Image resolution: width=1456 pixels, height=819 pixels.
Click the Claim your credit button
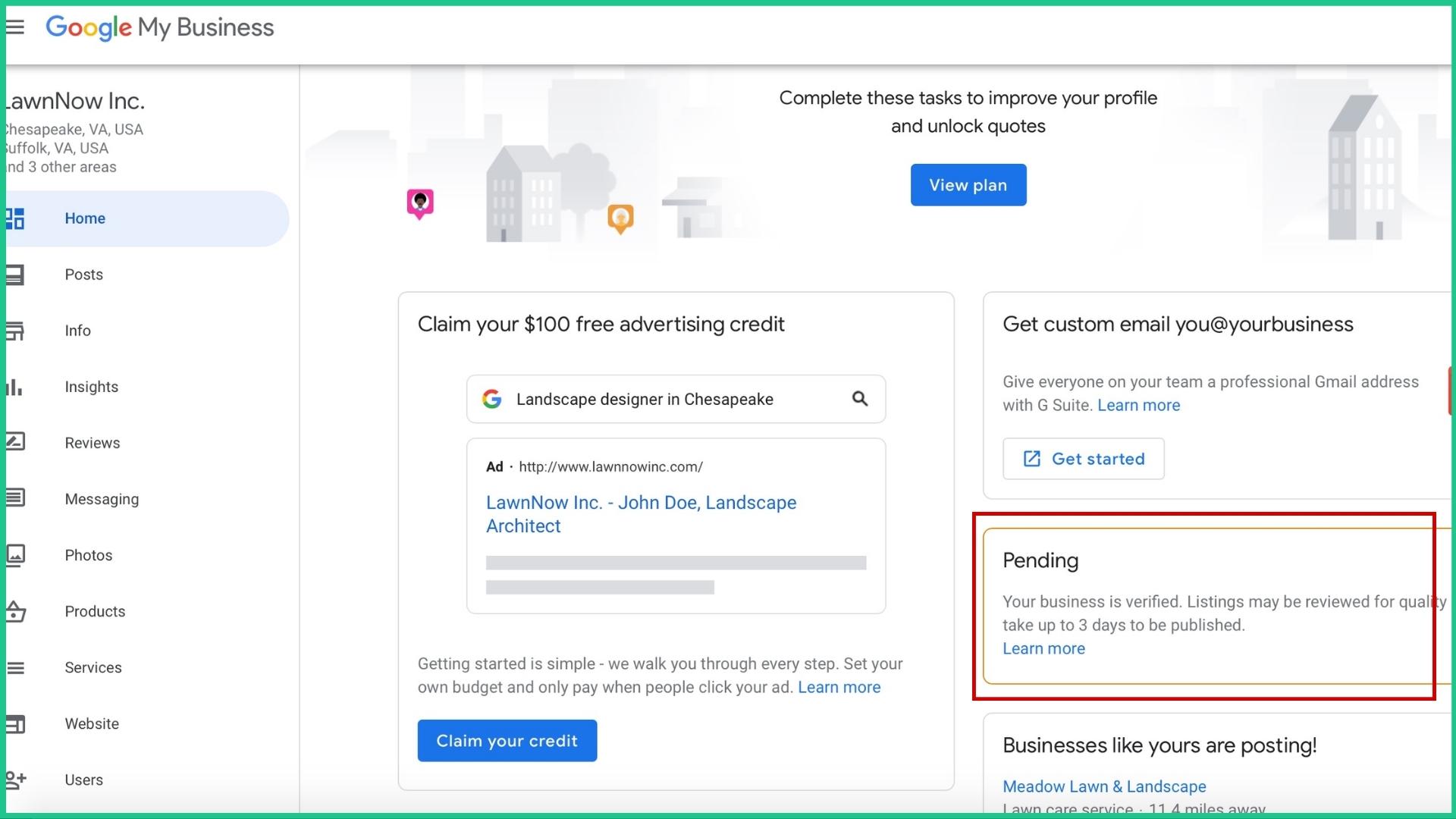point(507,741)
